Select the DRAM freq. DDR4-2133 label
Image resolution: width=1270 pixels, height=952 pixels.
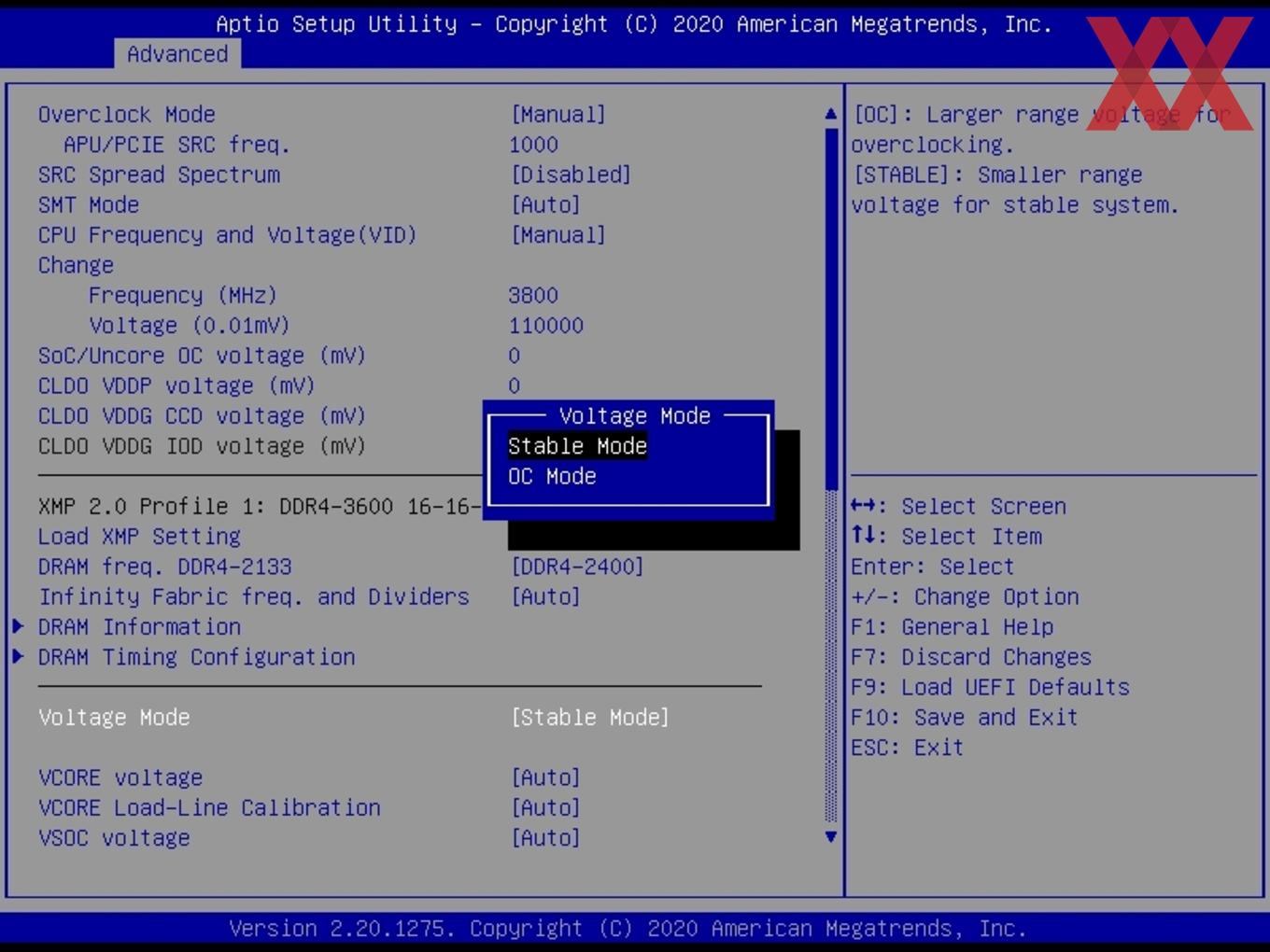coord(164,567)
